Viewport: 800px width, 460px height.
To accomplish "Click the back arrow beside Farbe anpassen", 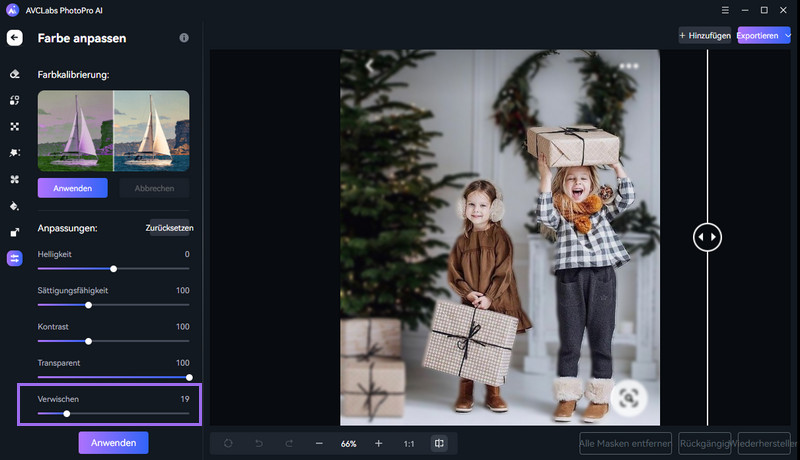I will pos(14,38).
